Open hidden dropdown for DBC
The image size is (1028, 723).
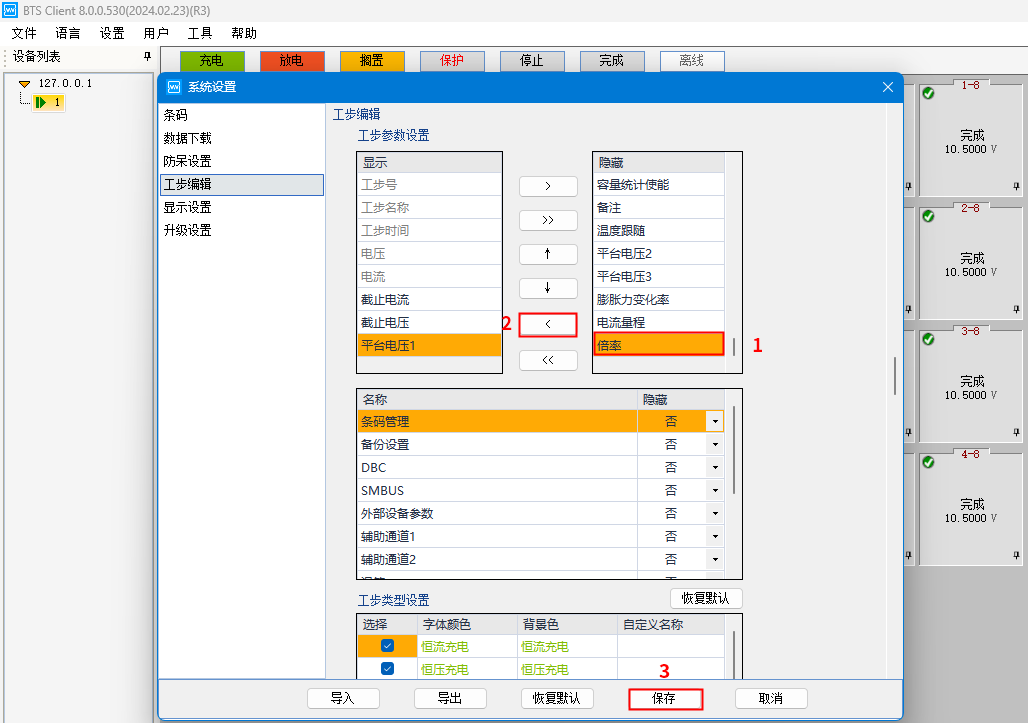pos(715,467)
